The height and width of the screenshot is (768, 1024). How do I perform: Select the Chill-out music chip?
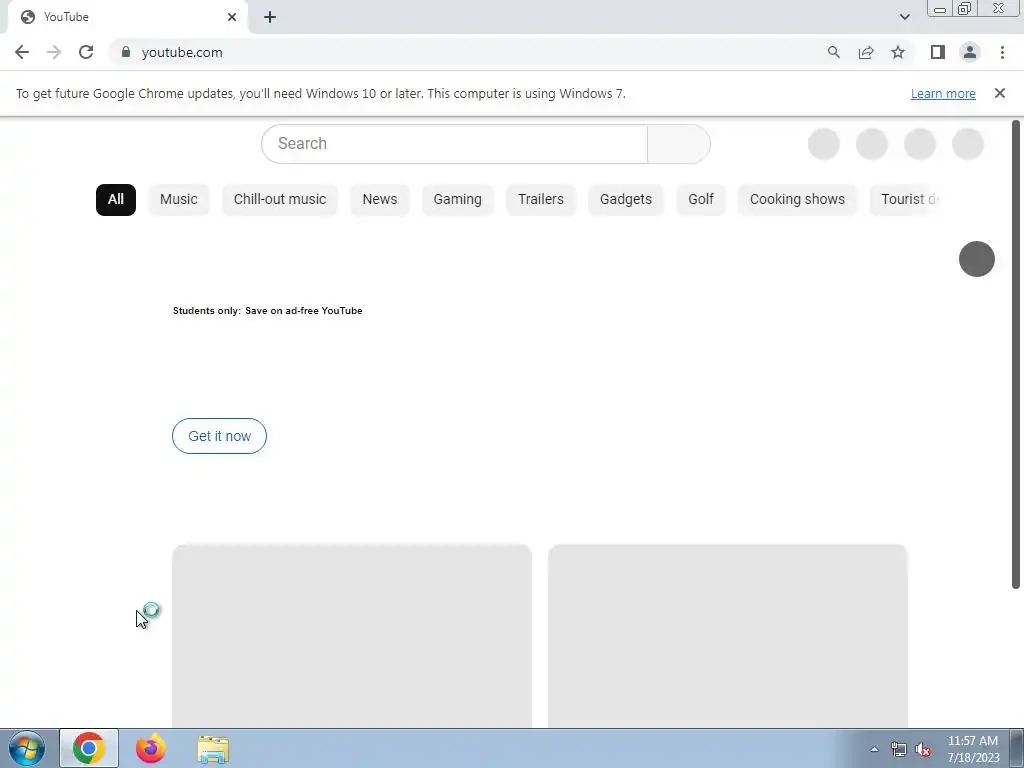(x=280, y=199)
